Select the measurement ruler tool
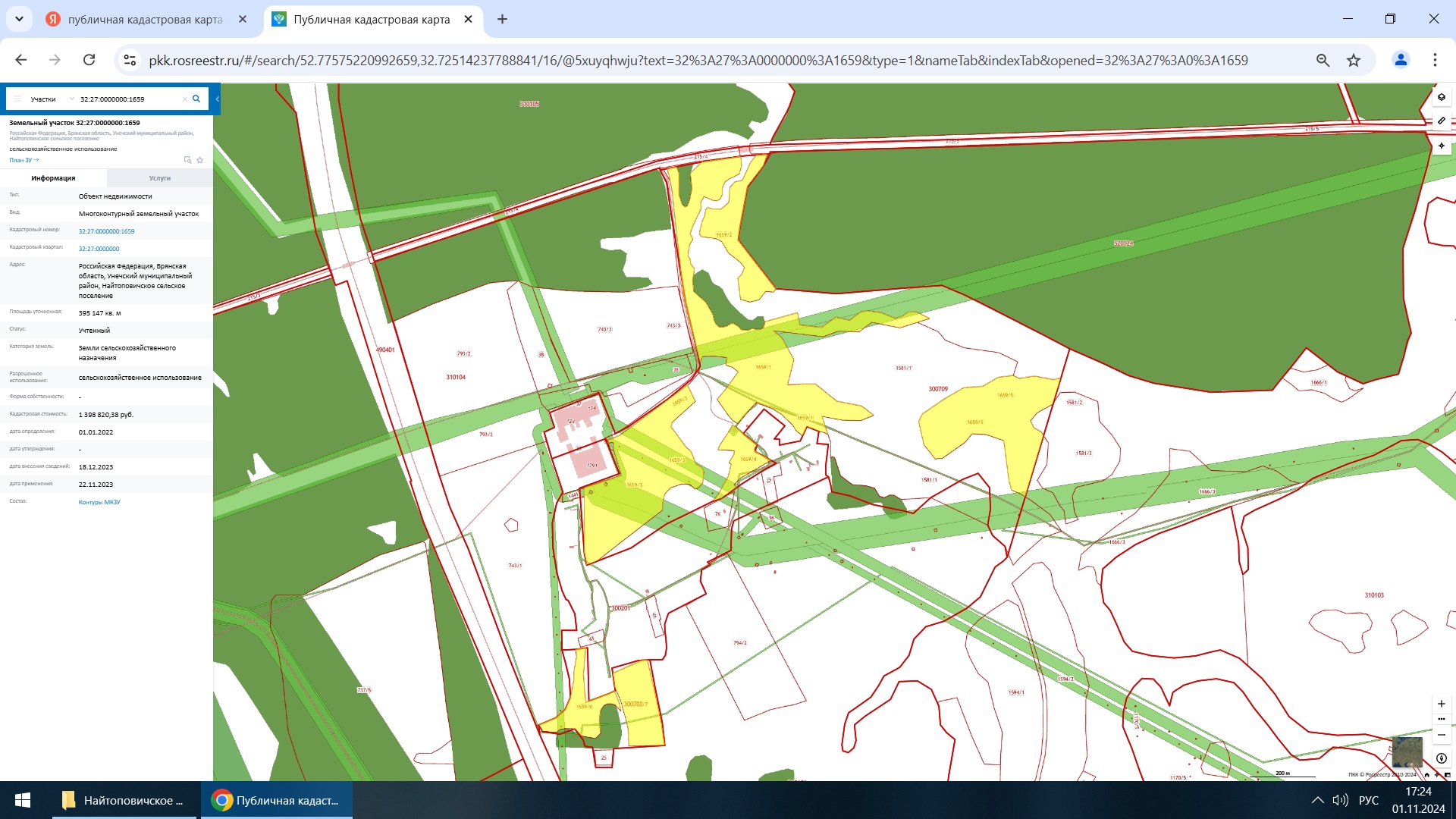The width and height of the screenshot is (1456, 819). click(1442, 121)
